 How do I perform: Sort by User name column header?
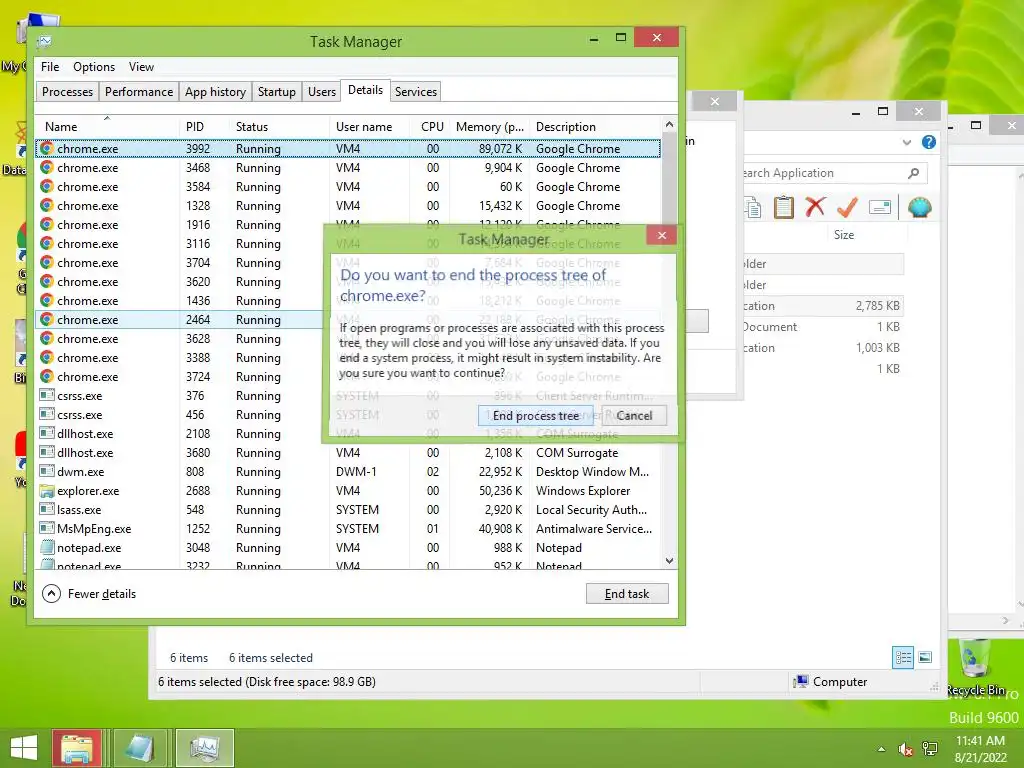tap(370, 127)
